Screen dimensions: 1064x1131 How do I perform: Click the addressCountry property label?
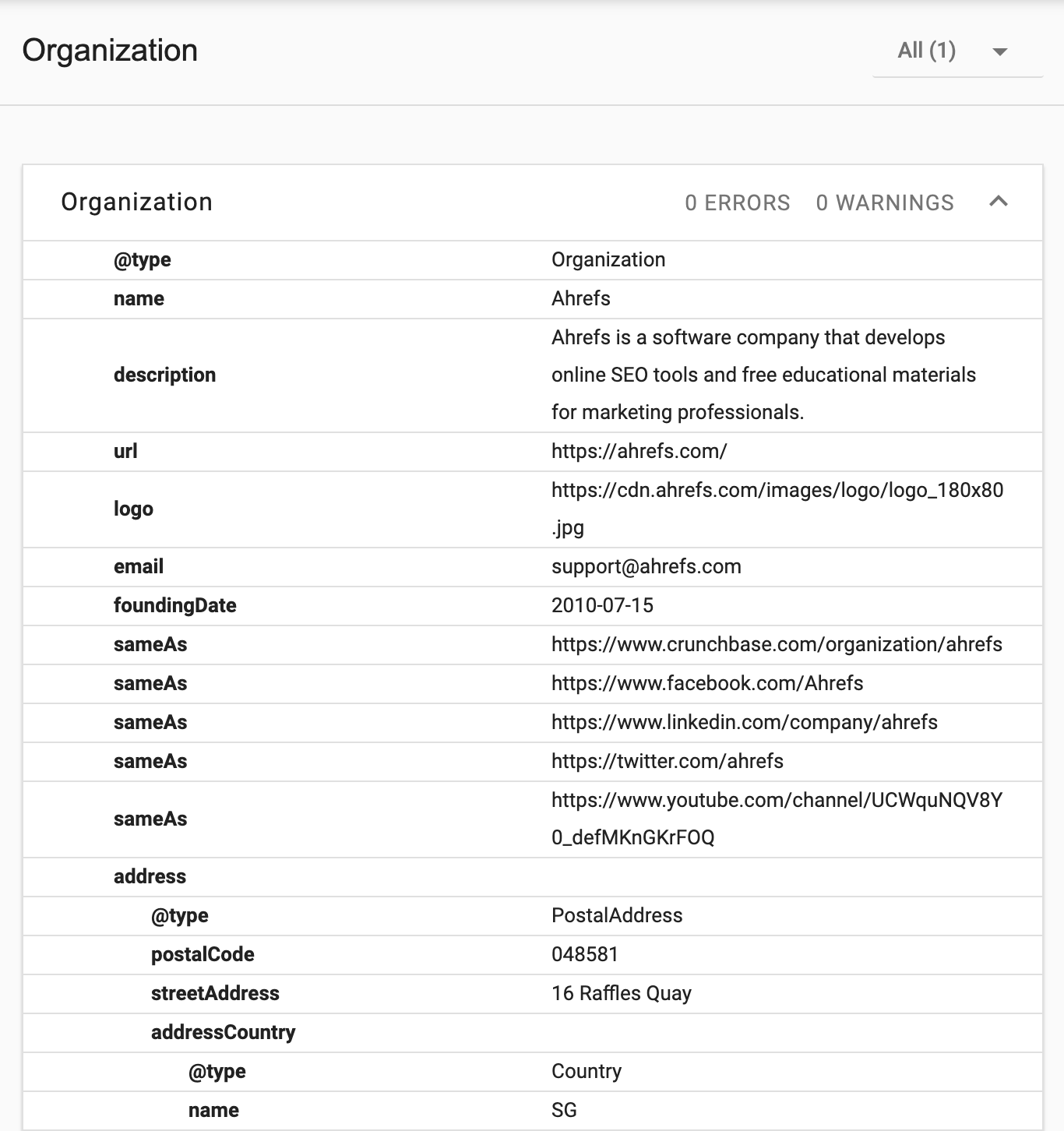223,1032
